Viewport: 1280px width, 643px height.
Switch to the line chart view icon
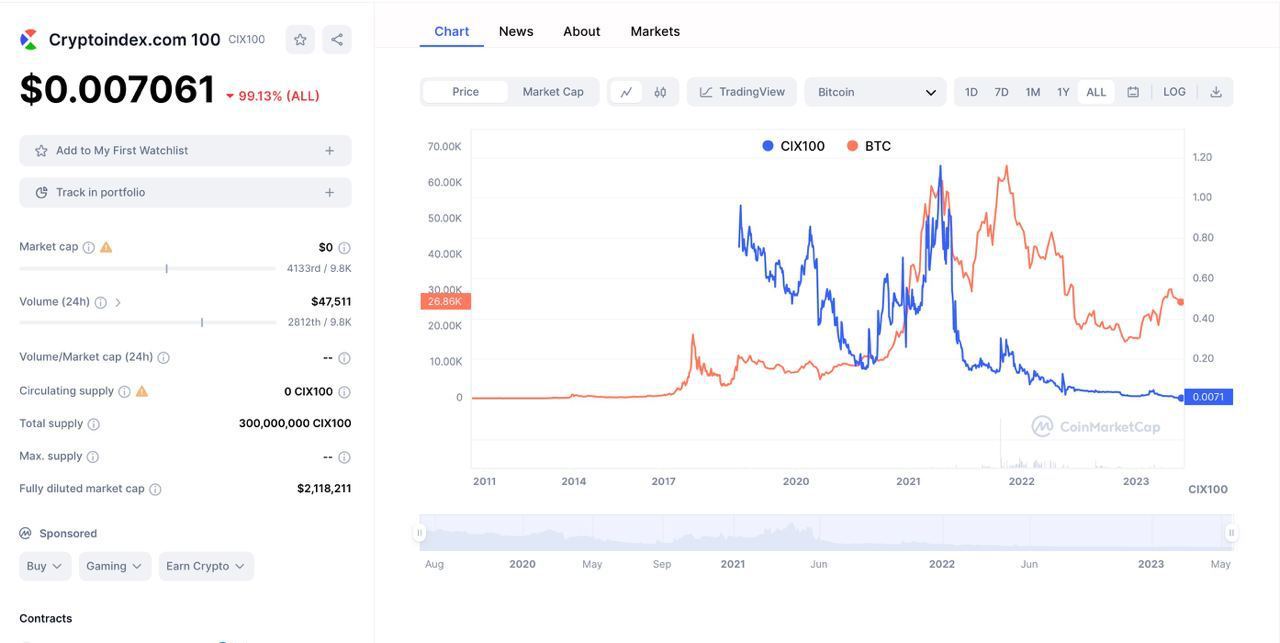pyautogui.click(x=626, y=92)
